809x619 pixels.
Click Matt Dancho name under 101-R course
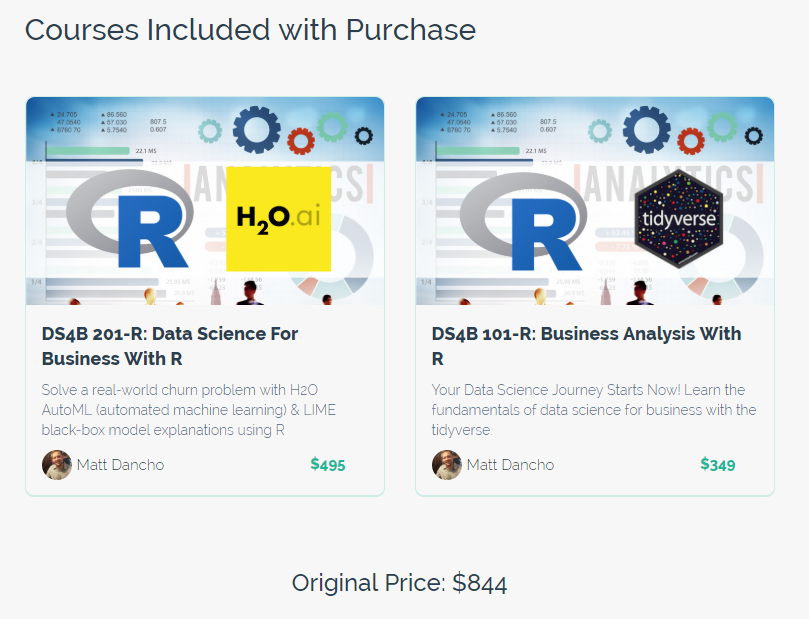tap(510, 465)
